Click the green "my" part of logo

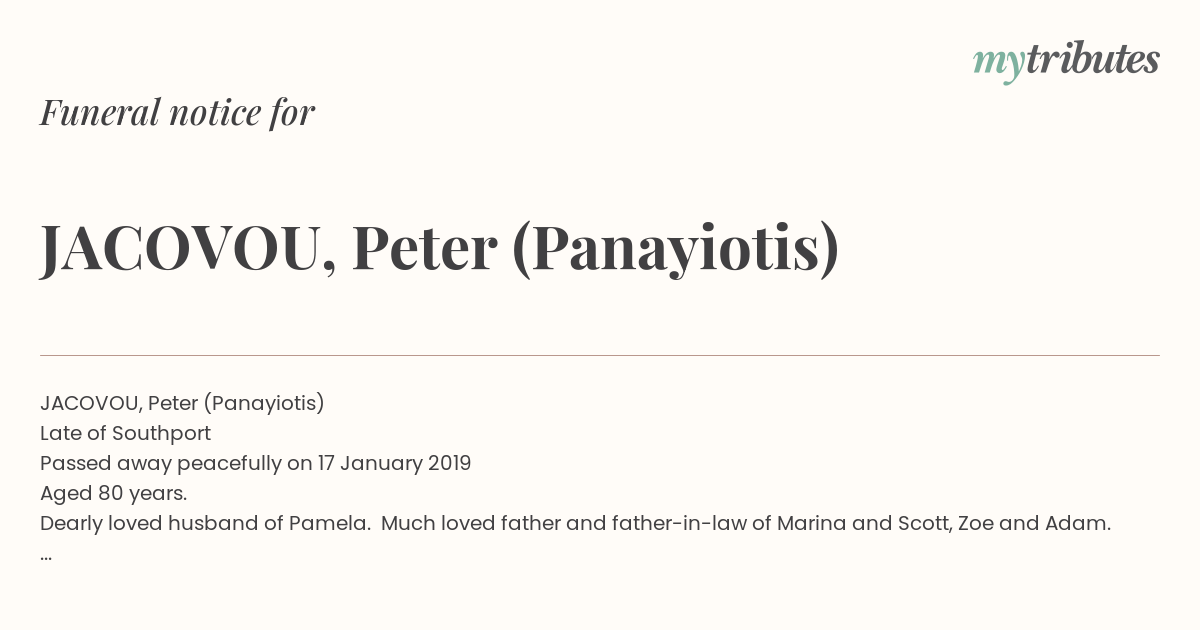click(x=998, y=65)
